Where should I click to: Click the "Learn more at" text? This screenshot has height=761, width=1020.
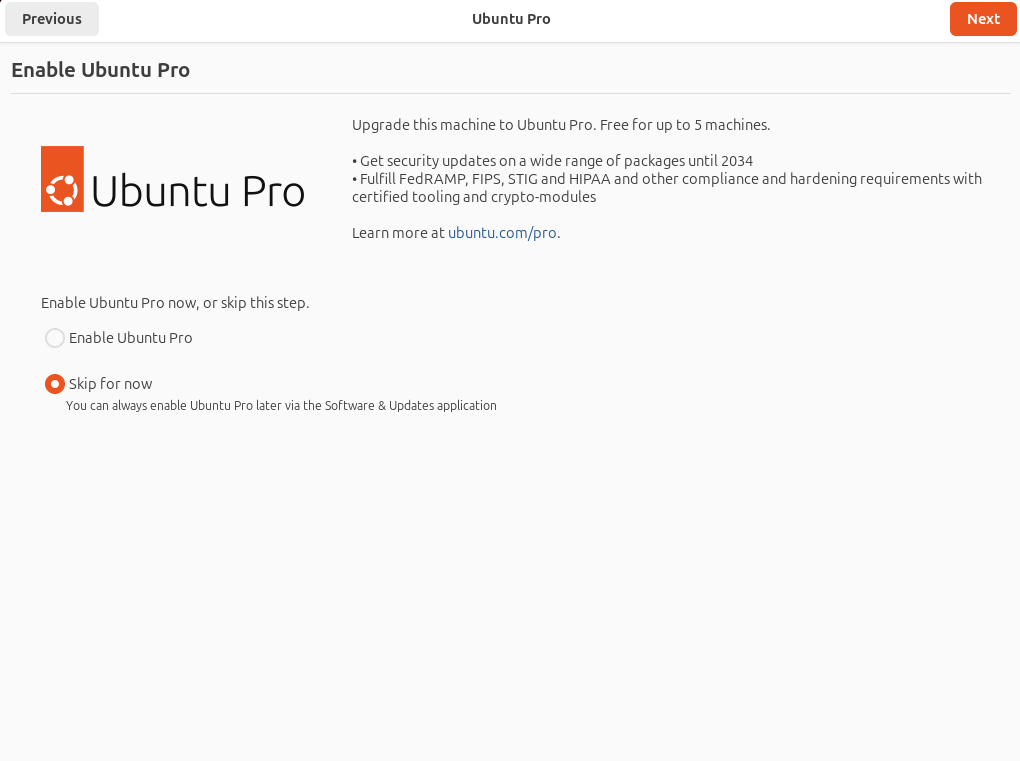pos(398,233)
